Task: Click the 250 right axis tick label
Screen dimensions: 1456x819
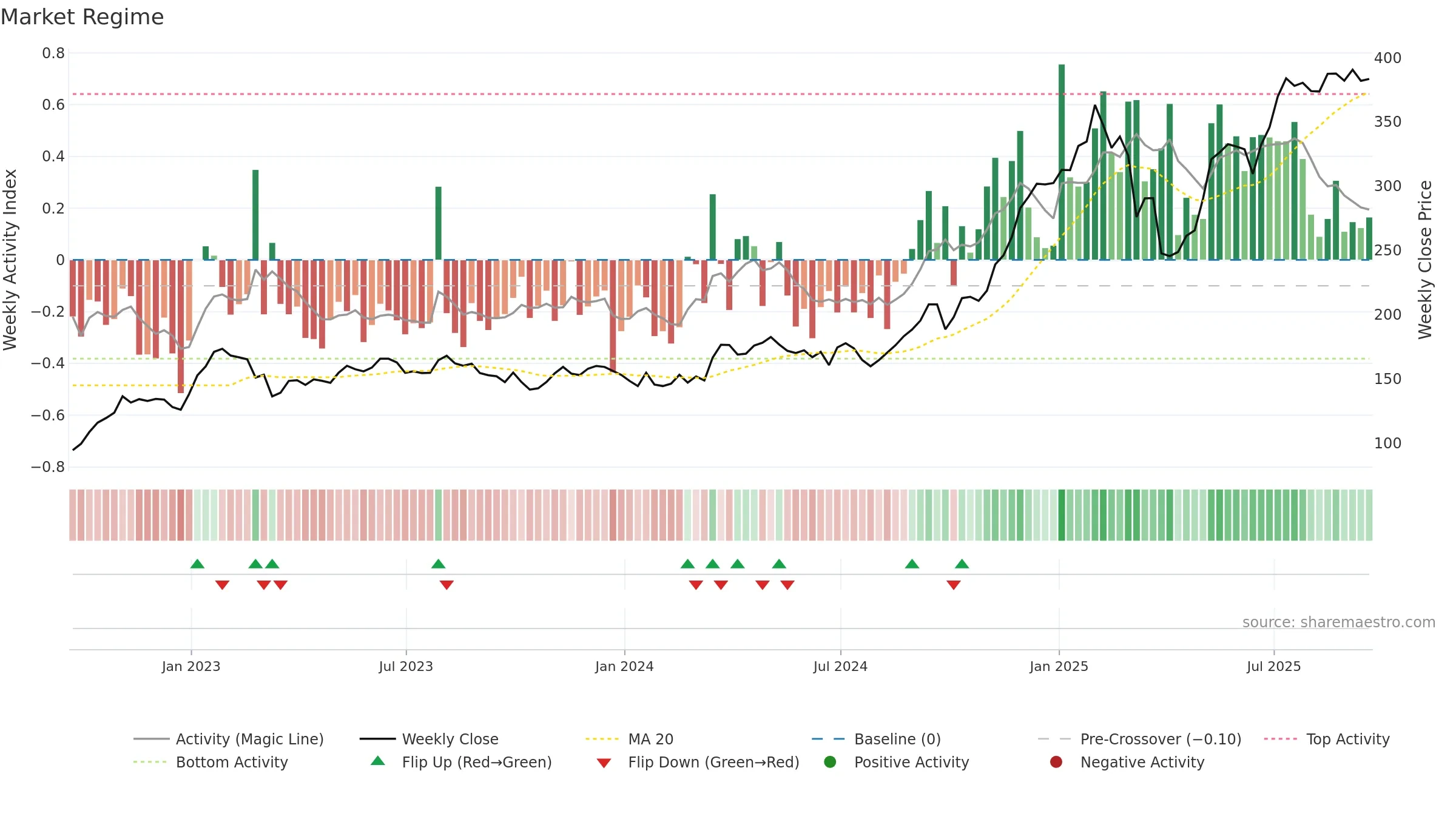Action: coord(1388,250)
